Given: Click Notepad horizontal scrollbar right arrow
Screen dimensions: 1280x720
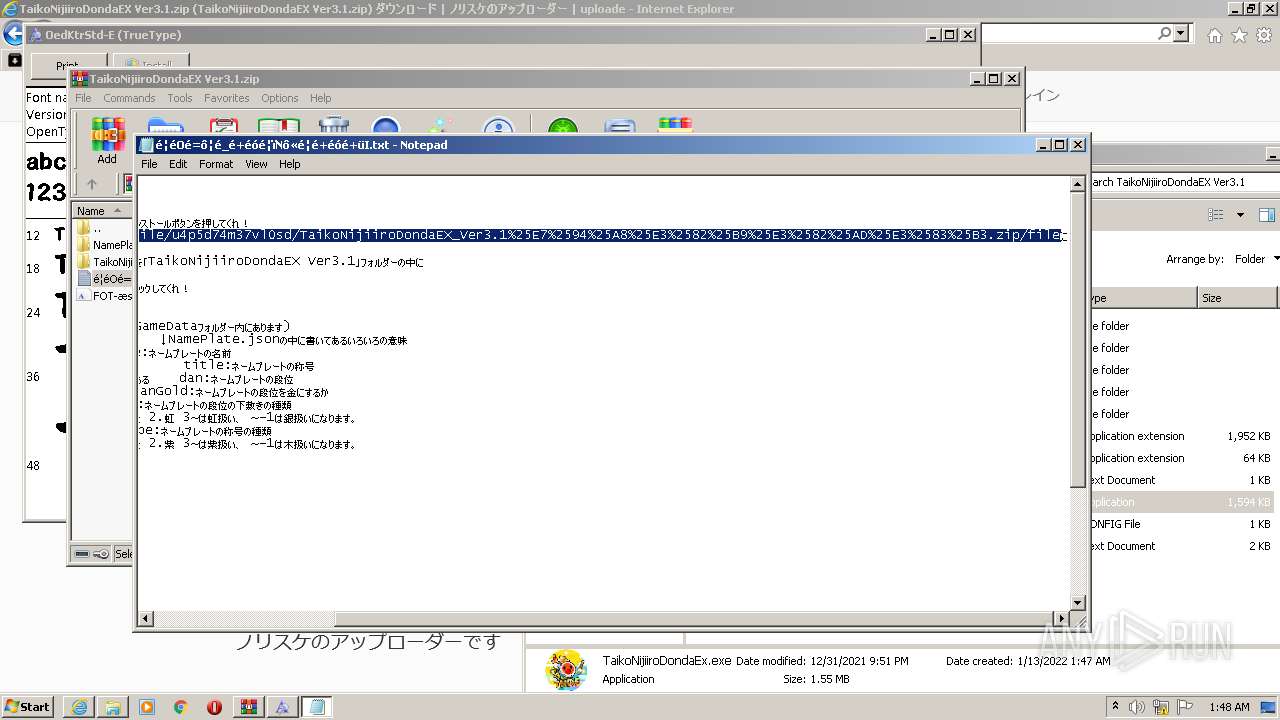Looking at the screenshot, I should (x=1062, y=619).
